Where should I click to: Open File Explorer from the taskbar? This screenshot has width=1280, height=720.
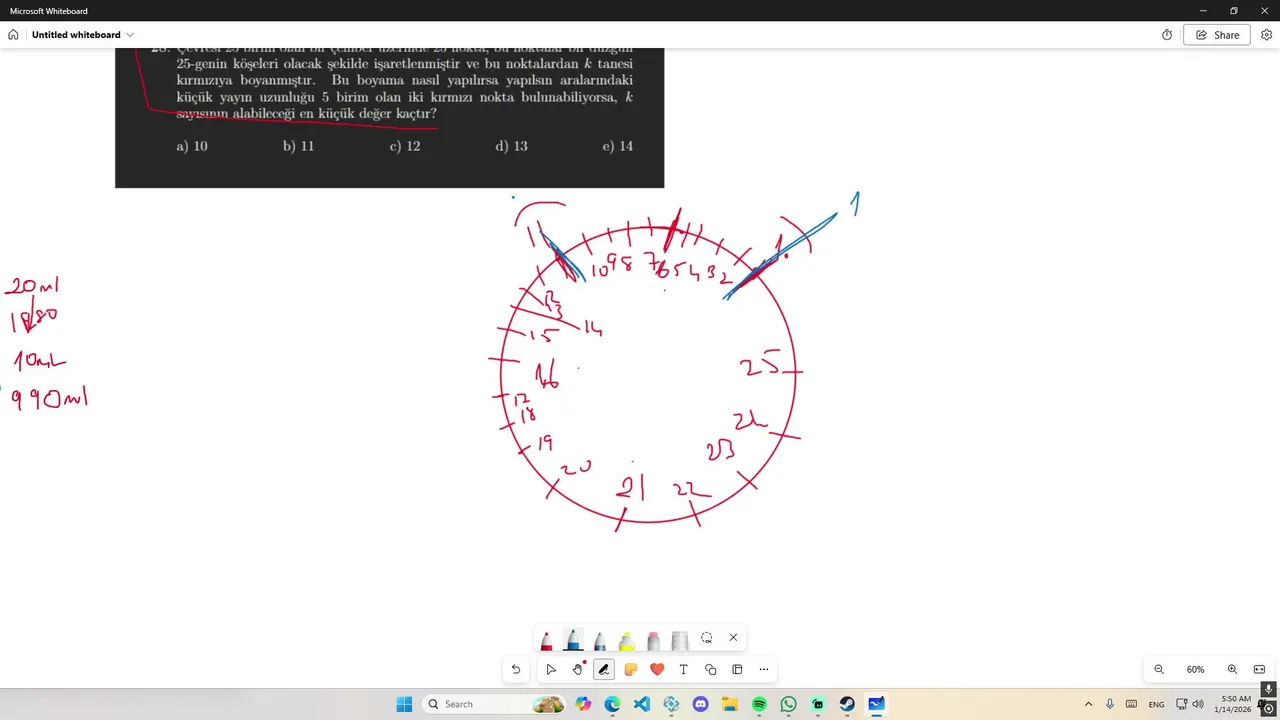[730, 704]
